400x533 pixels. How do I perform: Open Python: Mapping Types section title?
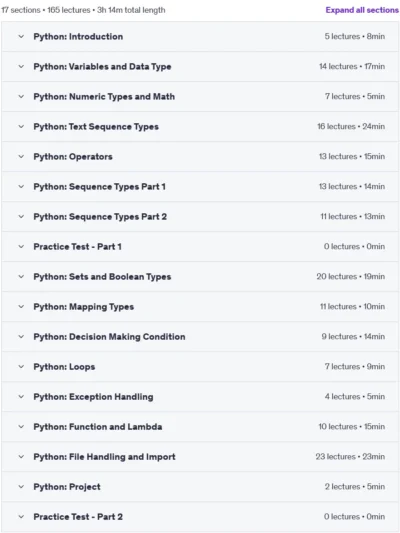[x=84, y=307]
